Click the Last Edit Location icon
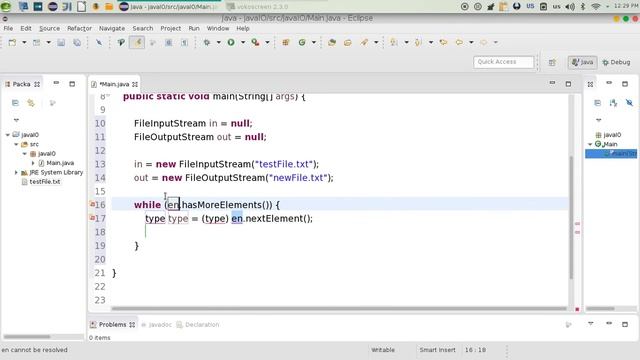640x360 pixels. click(x=443, y=42)
